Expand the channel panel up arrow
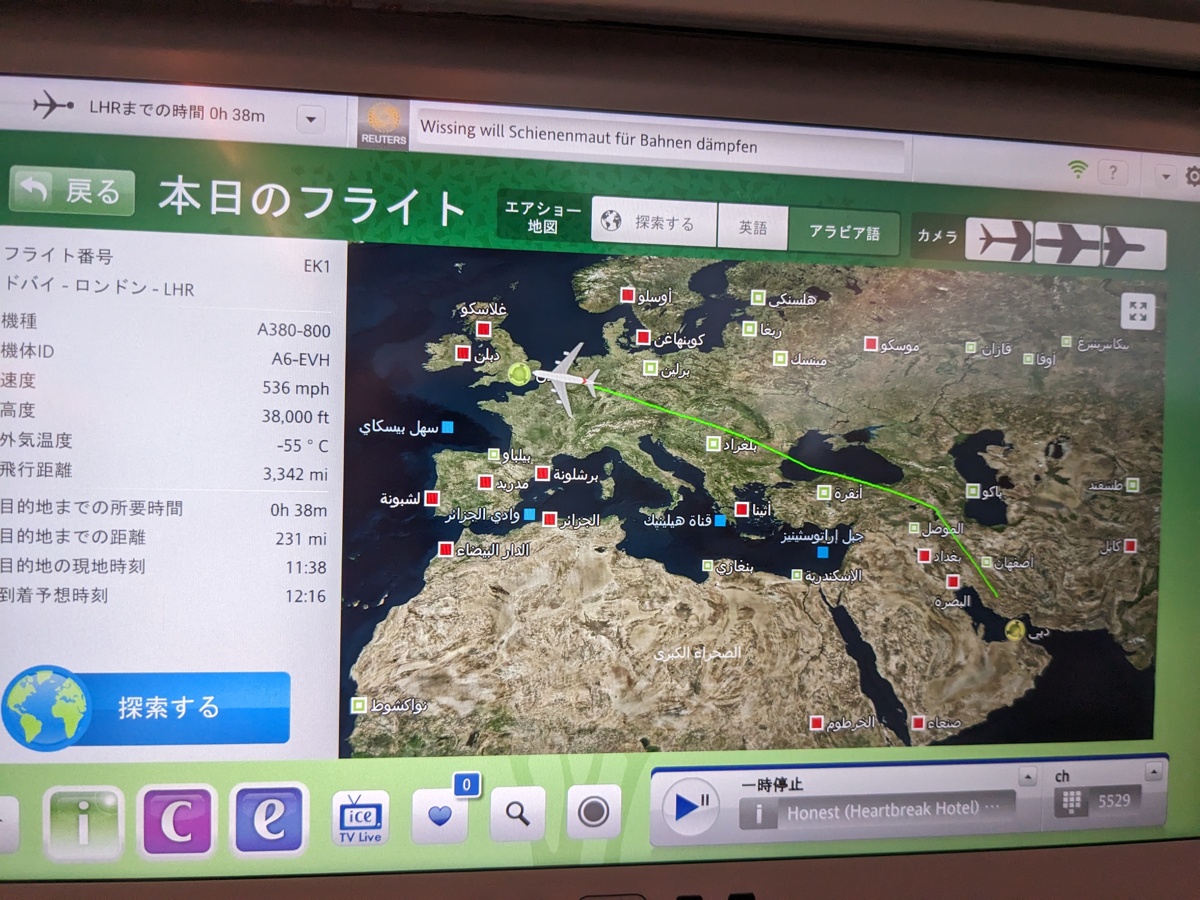 coord(1154,771)
